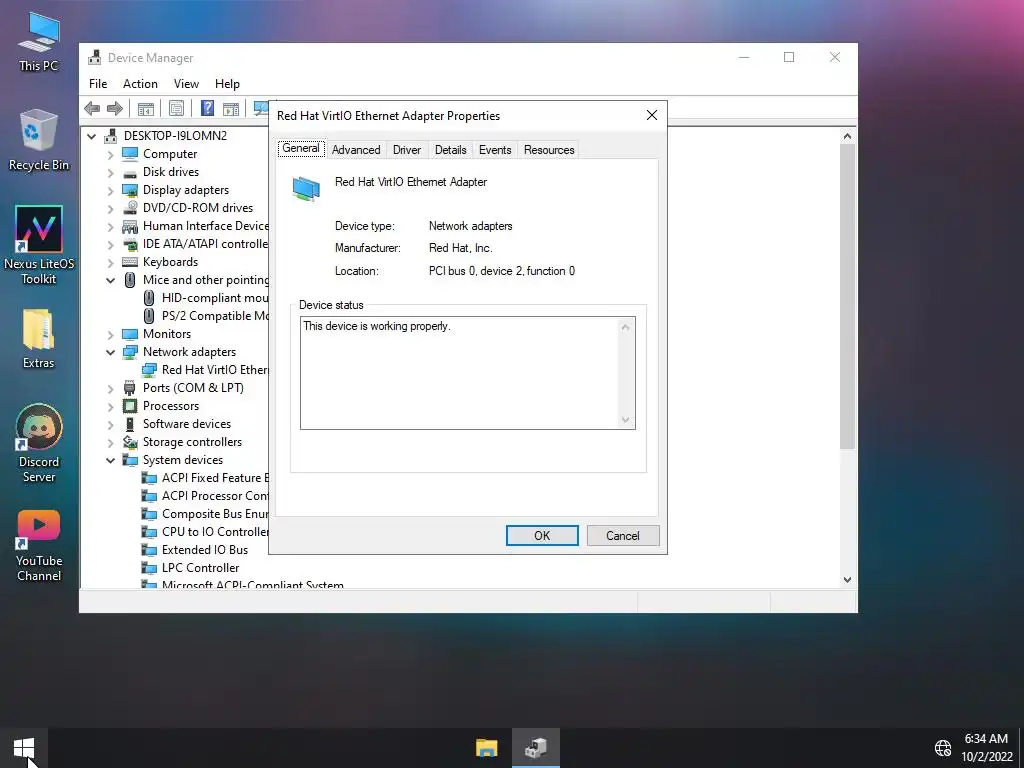1024x768 pixels.
Task: Expand the Display adapters node
Action: coord(110,190)
